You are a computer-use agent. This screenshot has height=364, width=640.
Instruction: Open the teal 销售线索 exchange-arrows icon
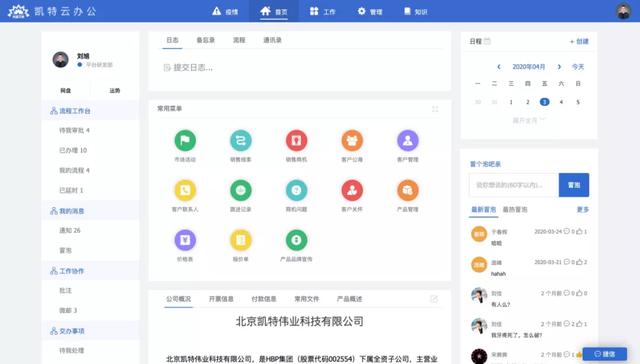pos(240,140)
